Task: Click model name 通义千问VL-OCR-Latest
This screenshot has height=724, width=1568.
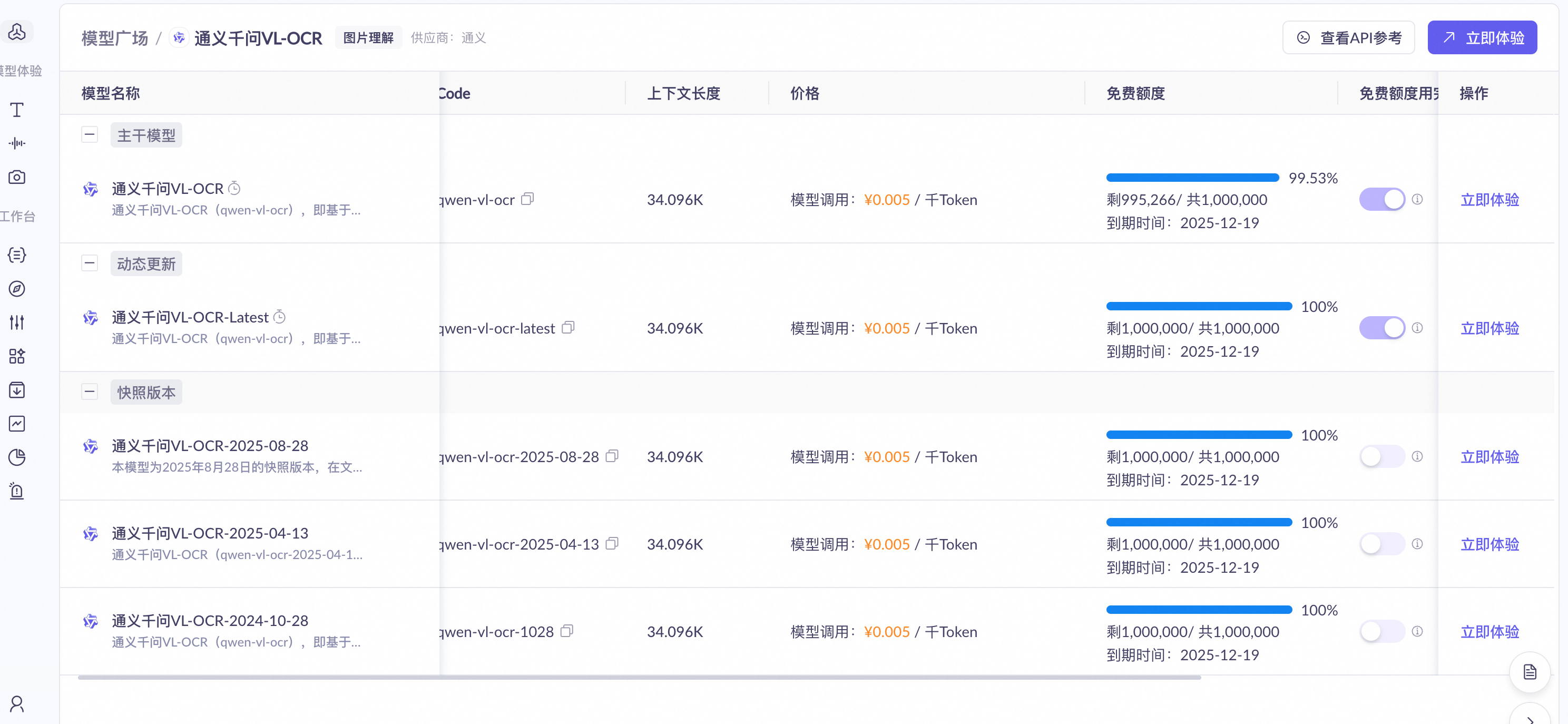Action: 190,317
